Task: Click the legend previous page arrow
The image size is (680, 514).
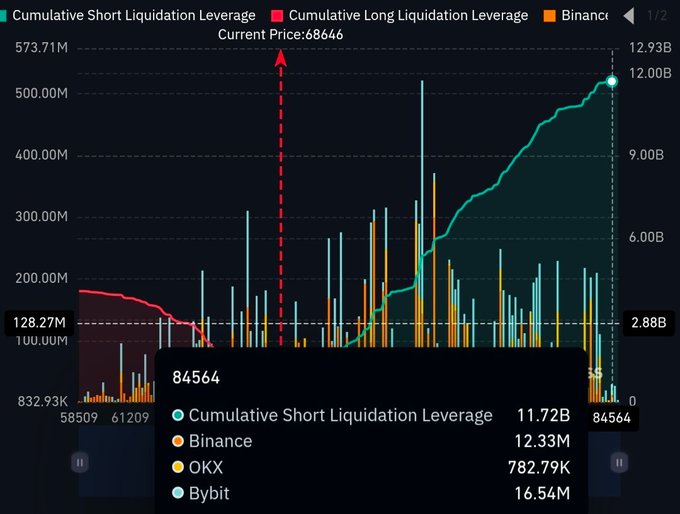Action: pyautogui.click(x=628, y=16)
